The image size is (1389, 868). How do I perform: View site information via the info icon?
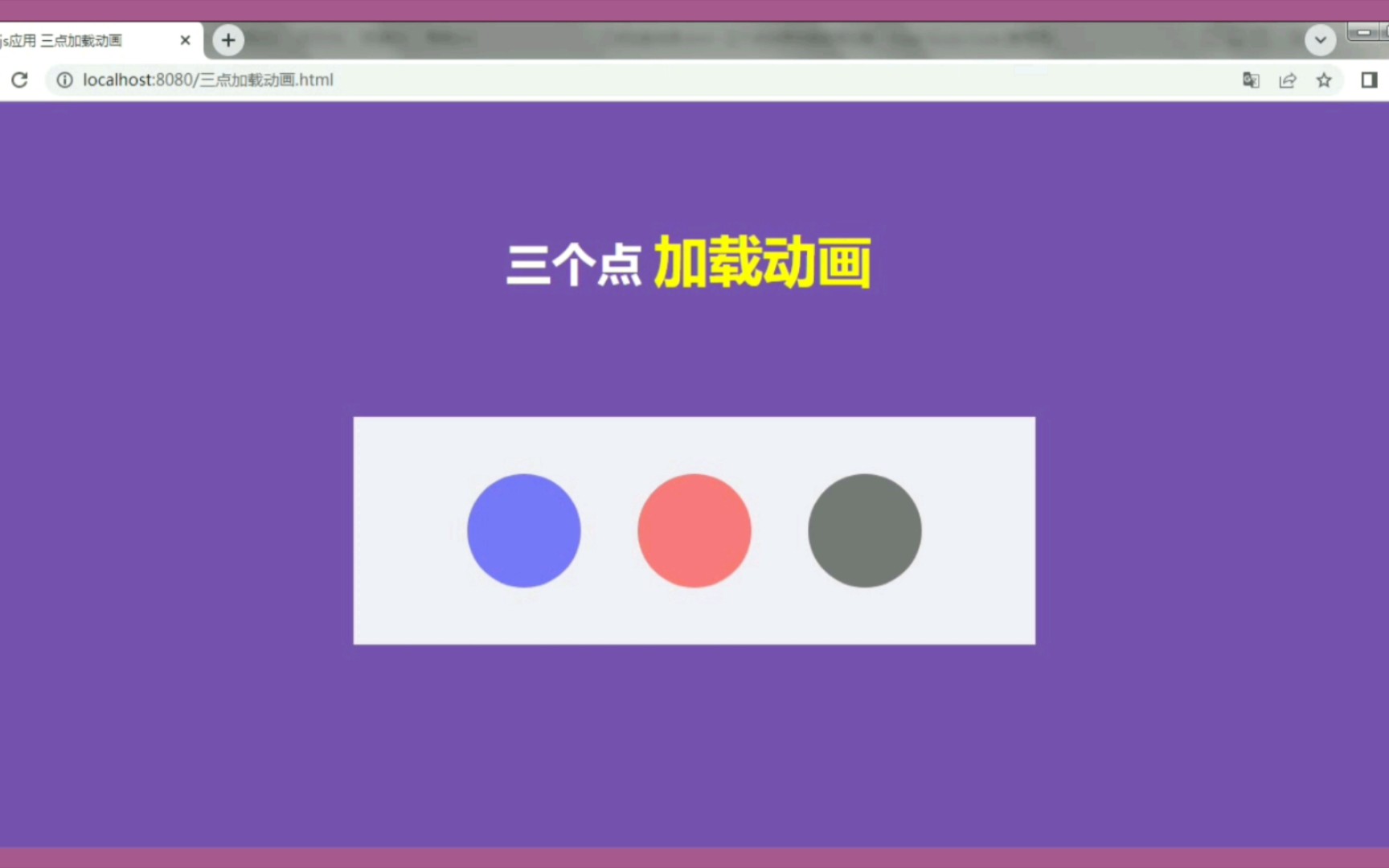point(64,80)
